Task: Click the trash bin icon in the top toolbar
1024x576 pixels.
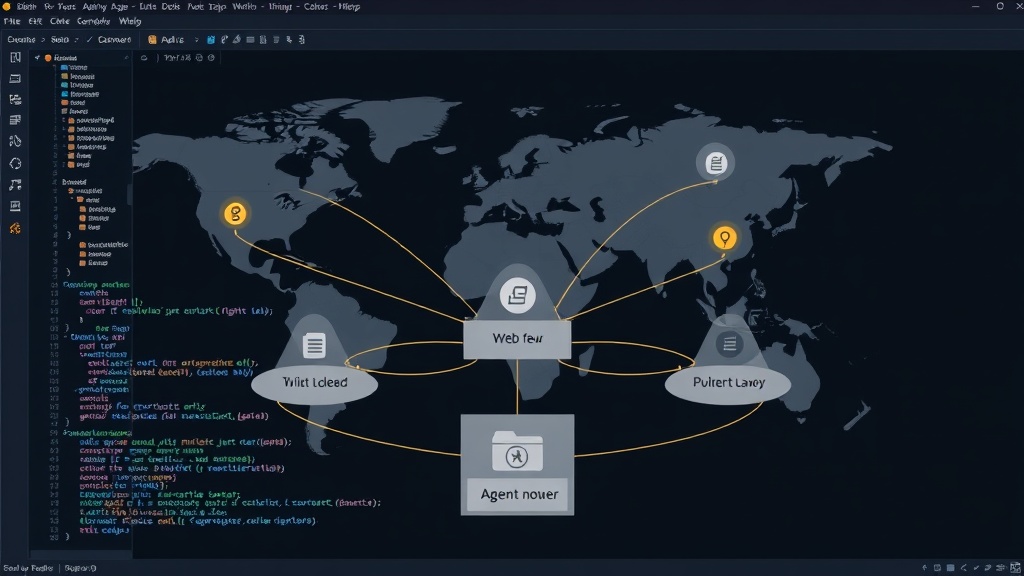Action: (263, 39)
